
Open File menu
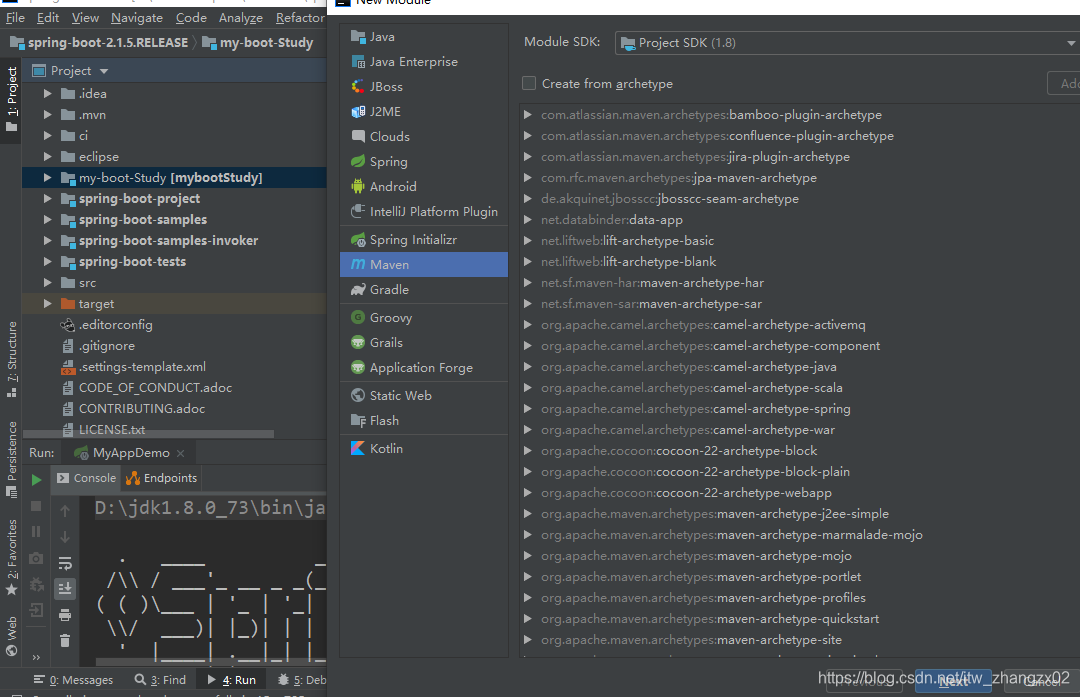pos(15,18)
